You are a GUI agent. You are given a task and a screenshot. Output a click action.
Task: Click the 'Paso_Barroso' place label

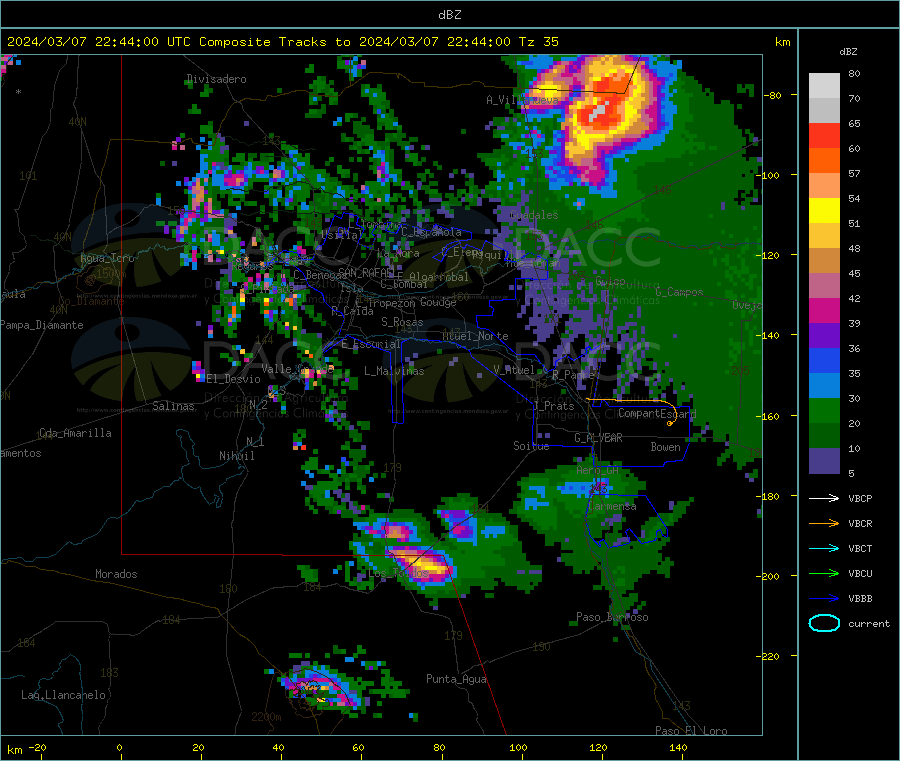pyautogui.click(x=612, y=617)
